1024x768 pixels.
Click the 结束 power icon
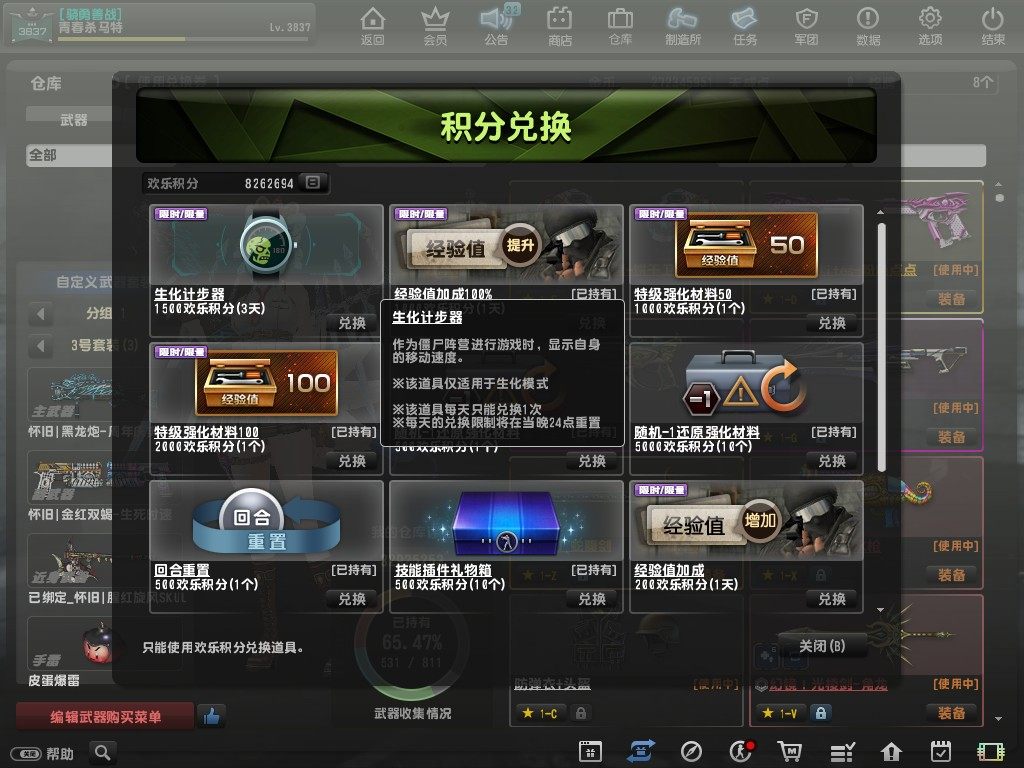click(993, 26)
